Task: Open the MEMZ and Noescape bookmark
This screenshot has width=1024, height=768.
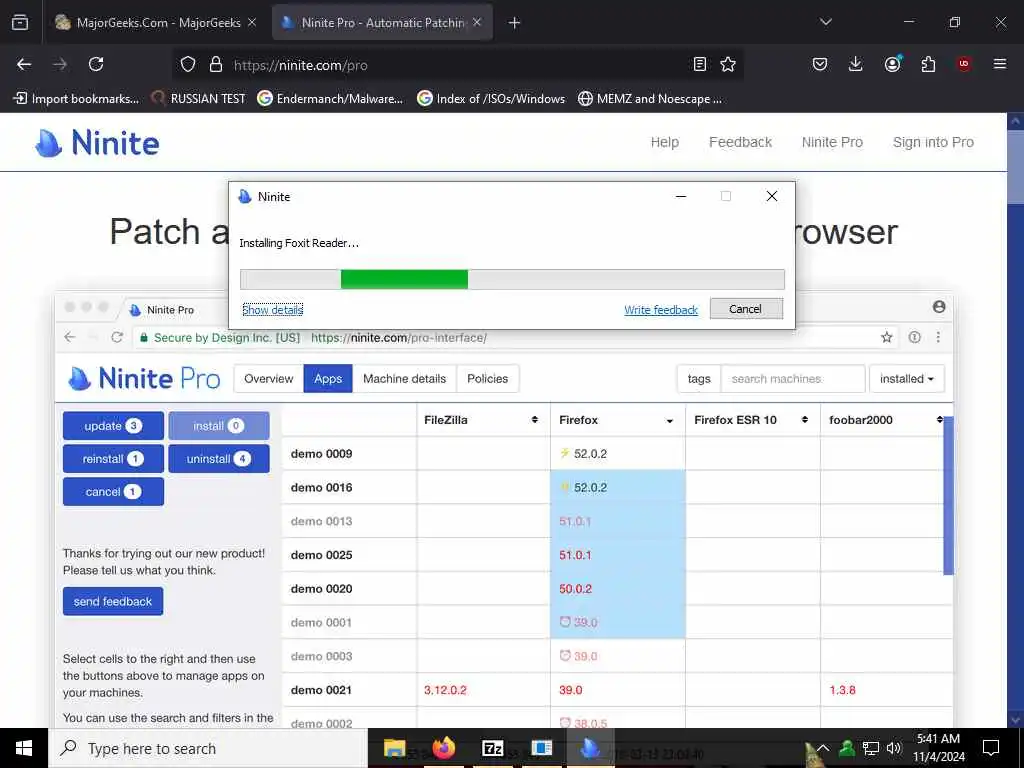Action: point(650,99)
